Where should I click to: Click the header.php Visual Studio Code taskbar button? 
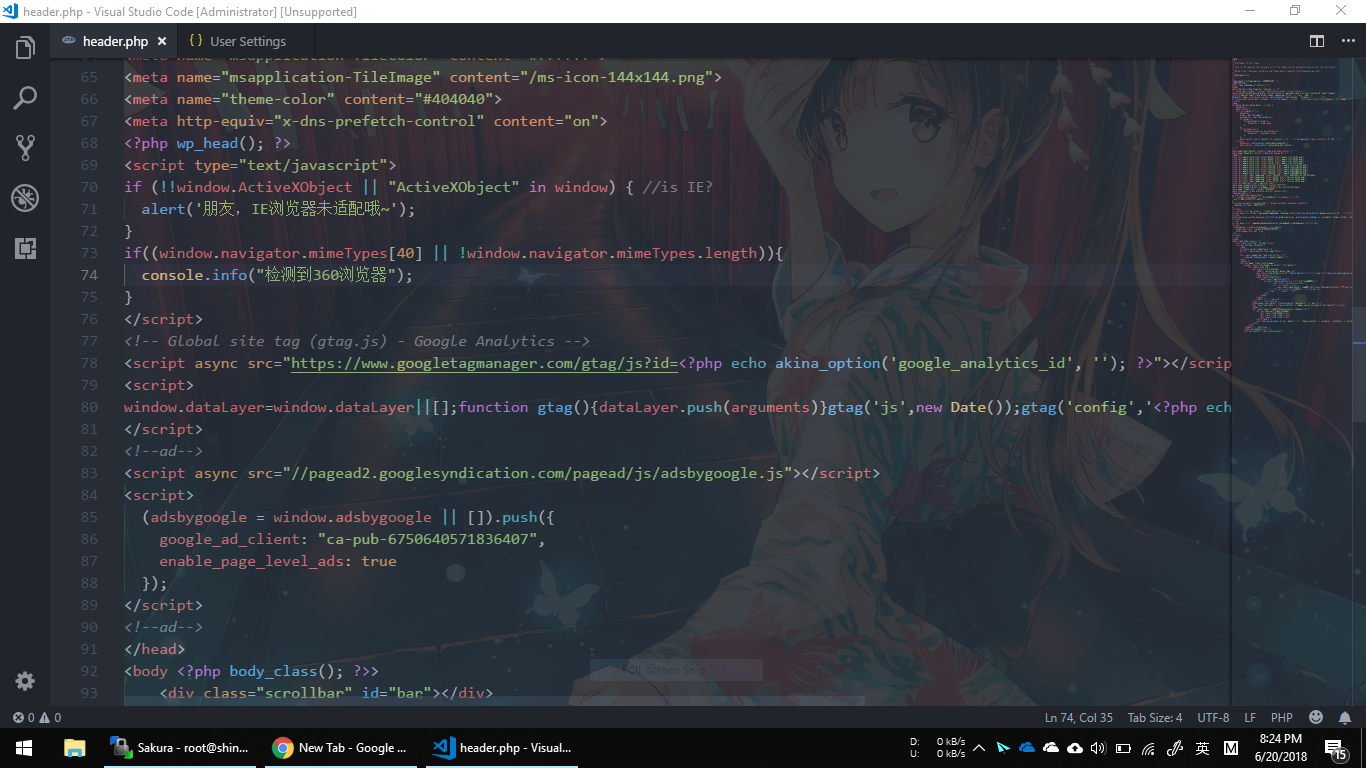tap(504, 747)
